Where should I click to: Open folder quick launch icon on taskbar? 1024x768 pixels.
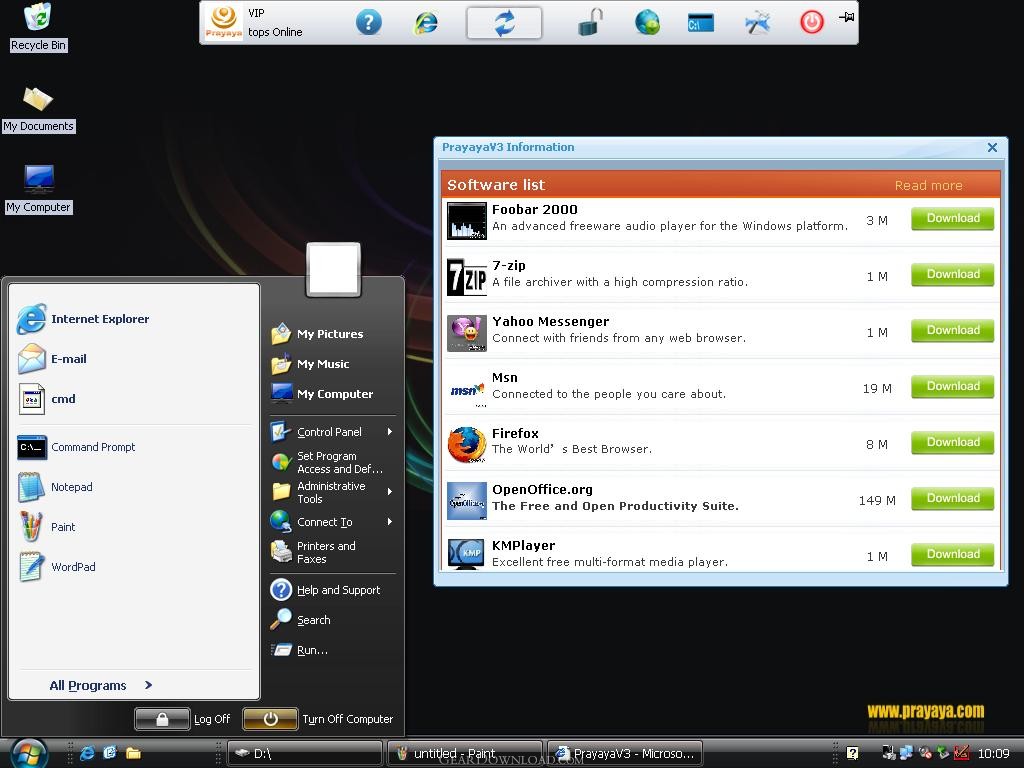coord(133,753)
